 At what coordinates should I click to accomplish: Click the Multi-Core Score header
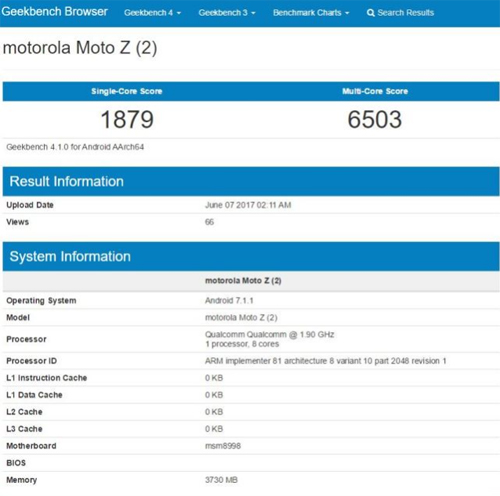pos(375,91)
